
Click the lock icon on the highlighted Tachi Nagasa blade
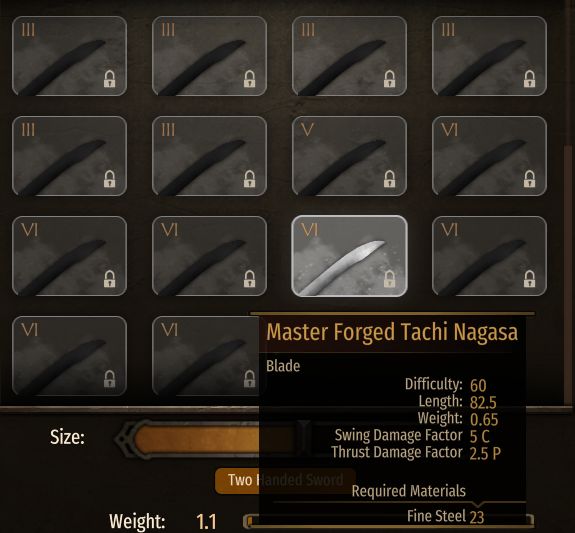pyautogui.click(x=389, y=279)
